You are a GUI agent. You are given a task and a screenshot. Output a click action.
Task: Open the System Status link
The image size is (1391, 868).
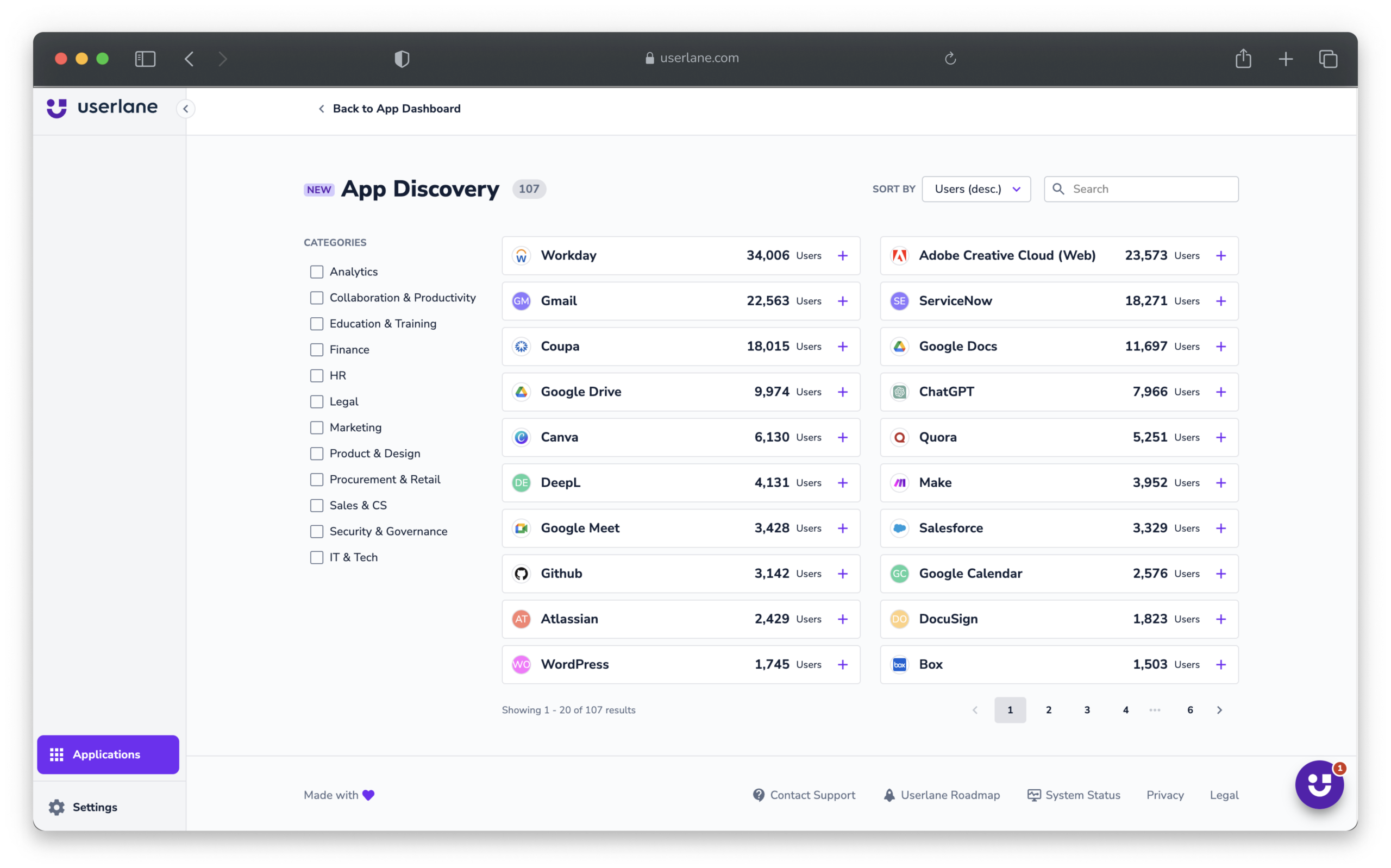click(1074, 795)
